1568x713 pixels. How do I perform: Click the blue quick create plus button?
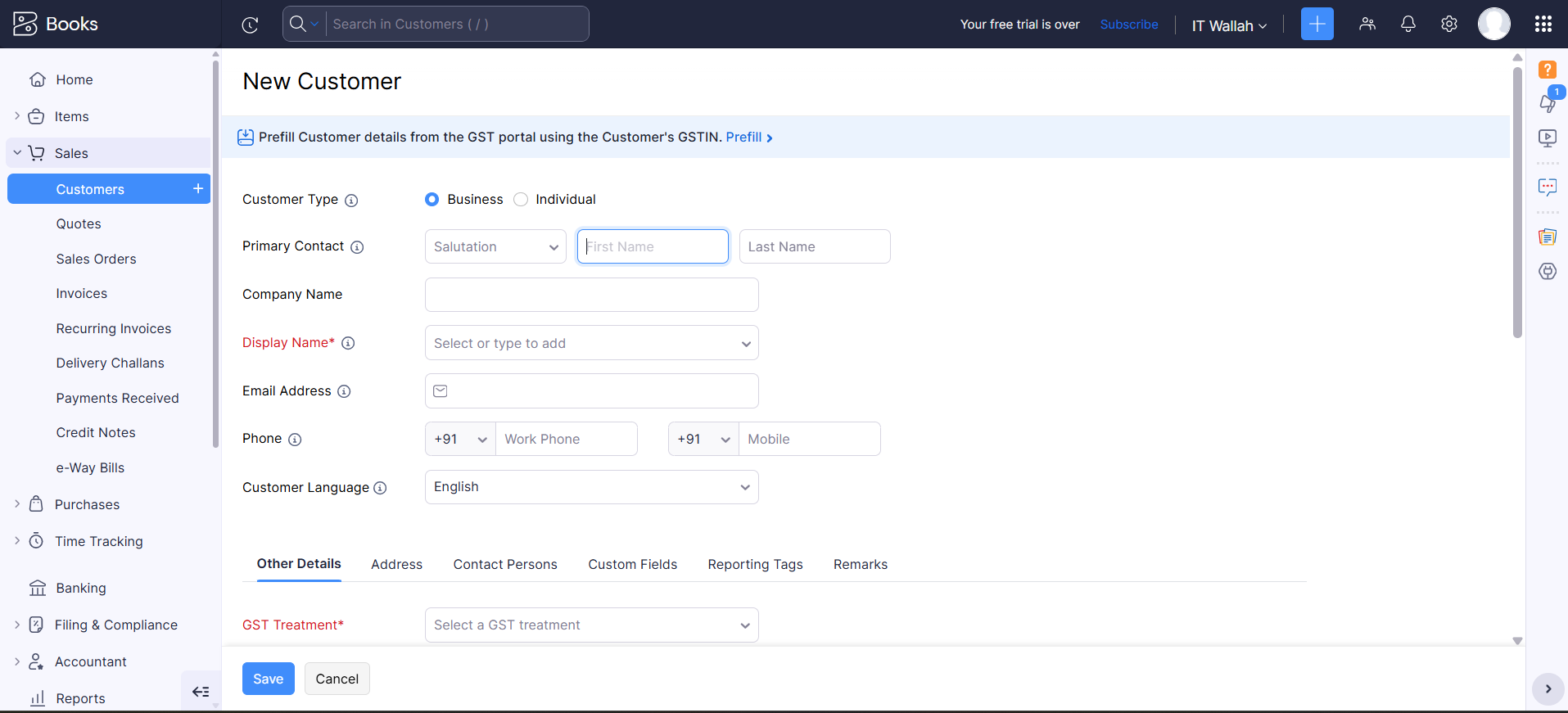1317,24
